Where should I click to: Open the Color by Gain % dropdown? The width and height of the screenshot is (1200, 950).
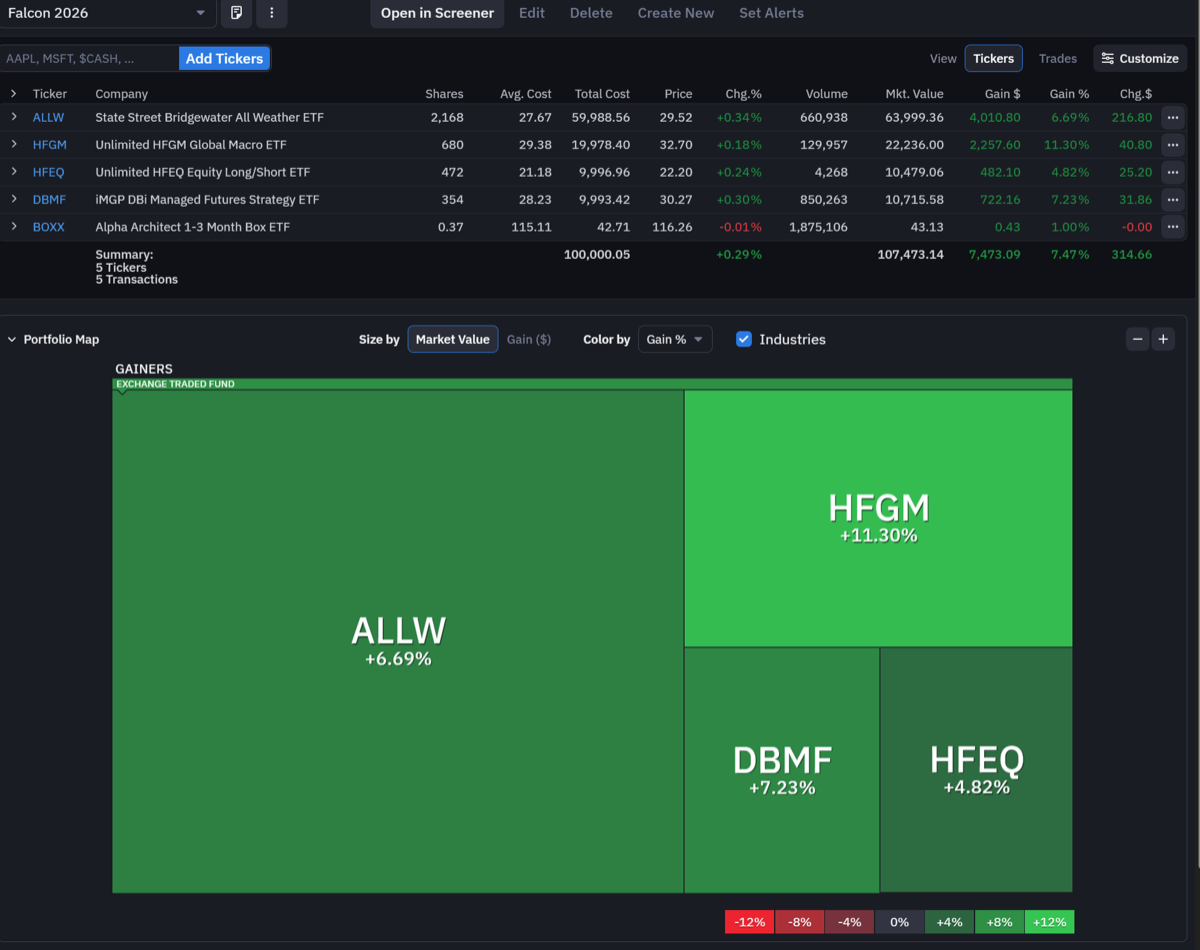click(675, 339)
